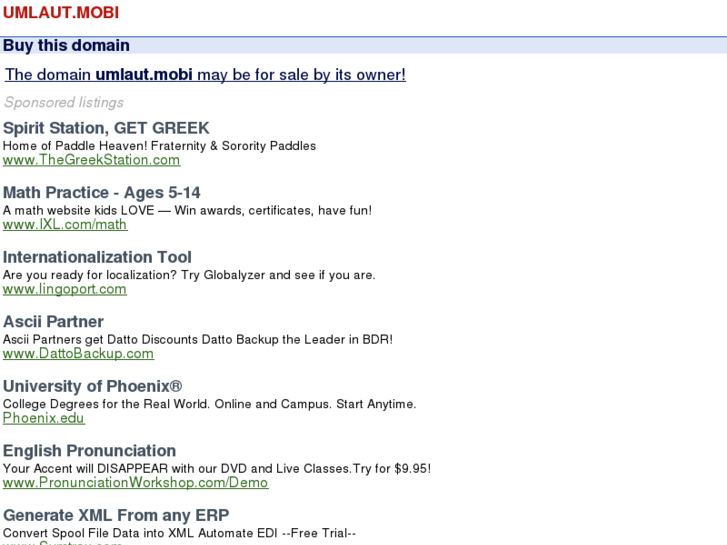The image size is (727, 545).
Task: Click the 'College Degrees for the Real World' text
Action: [x=209, y=404]
